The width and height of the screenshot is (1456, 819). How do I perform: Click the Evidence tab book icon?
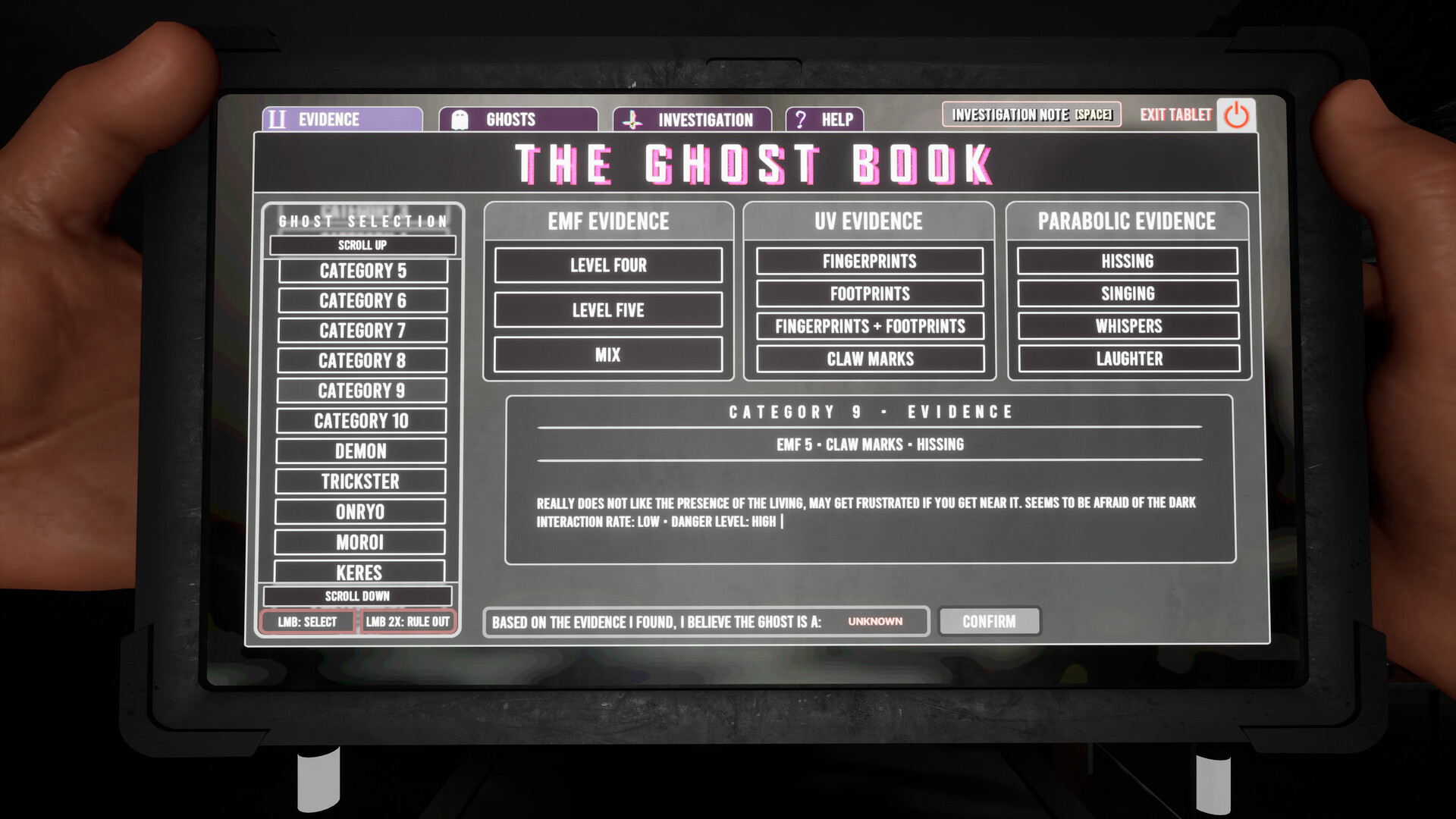click(278, 119)
